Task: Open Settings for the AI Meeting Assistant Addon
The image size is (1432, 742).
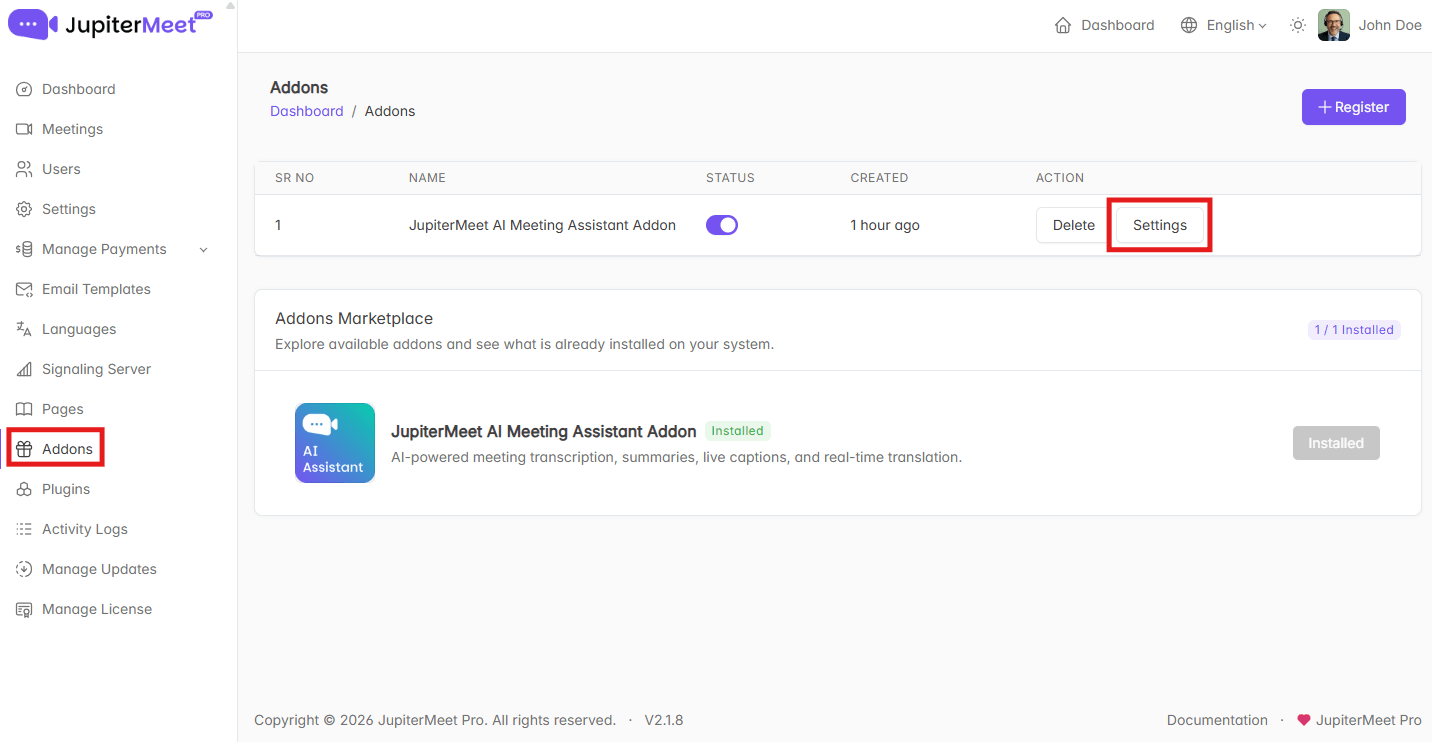Action: (1160, 225)
